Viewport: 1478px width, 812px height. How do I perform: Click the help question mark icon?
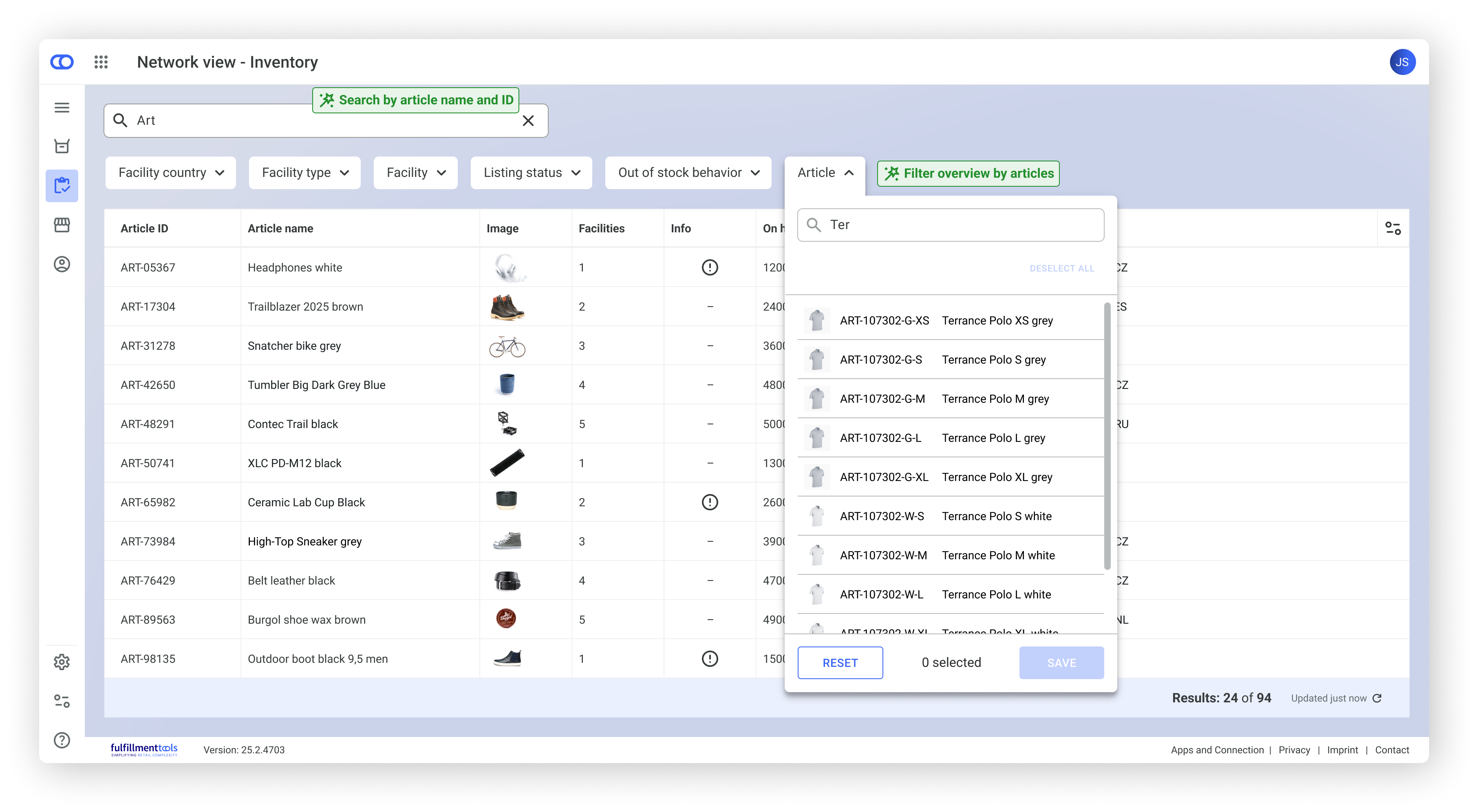pos(62,740)
